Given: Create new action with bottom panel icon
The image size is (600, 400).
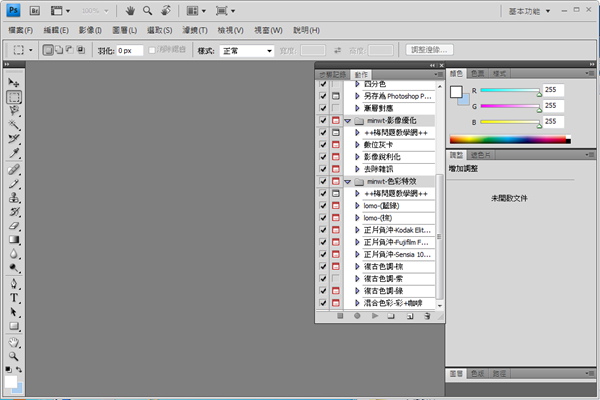Looking at the screenshot, I should [x=409, y=315].
